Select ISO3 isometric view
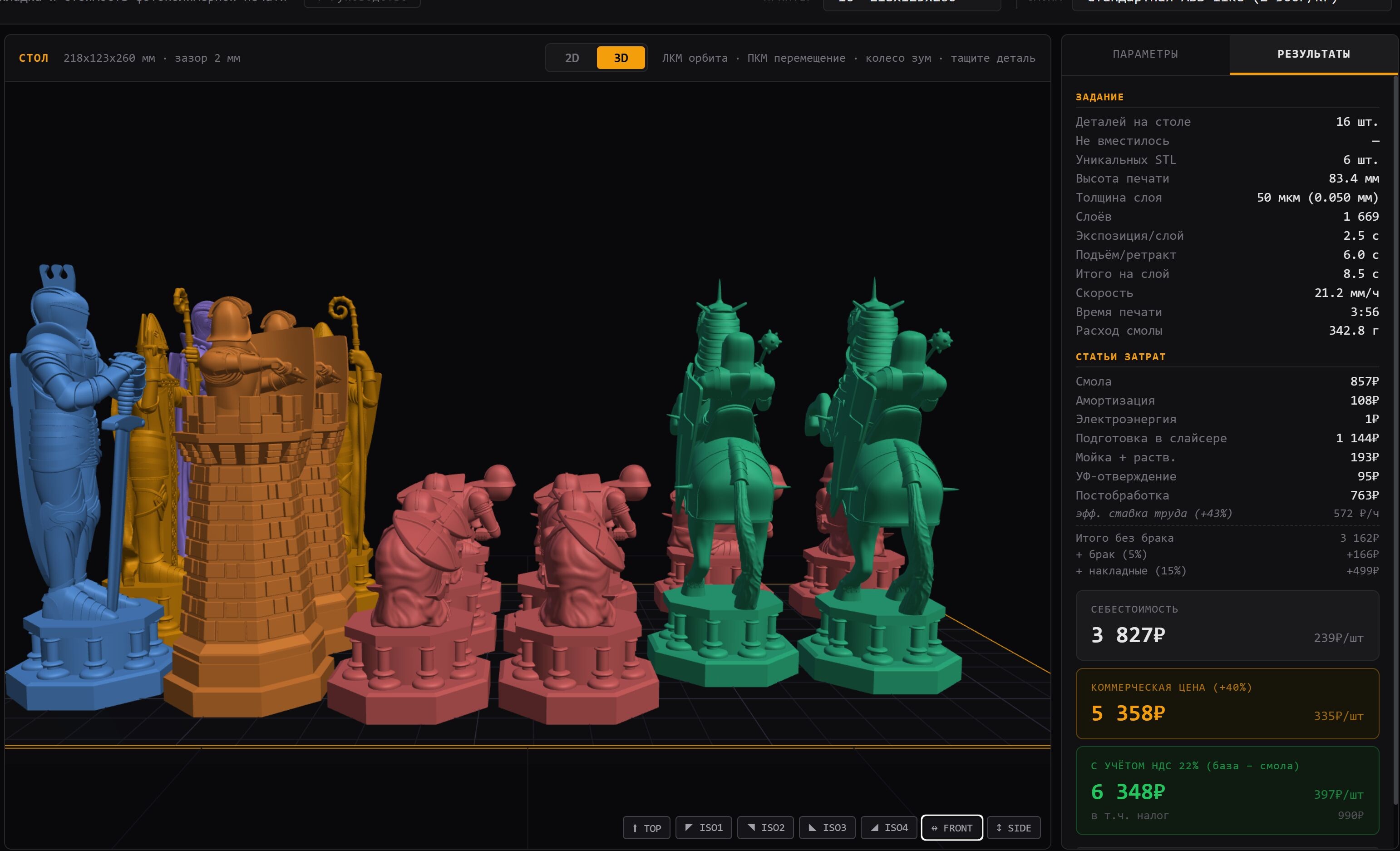 point(827,828)
